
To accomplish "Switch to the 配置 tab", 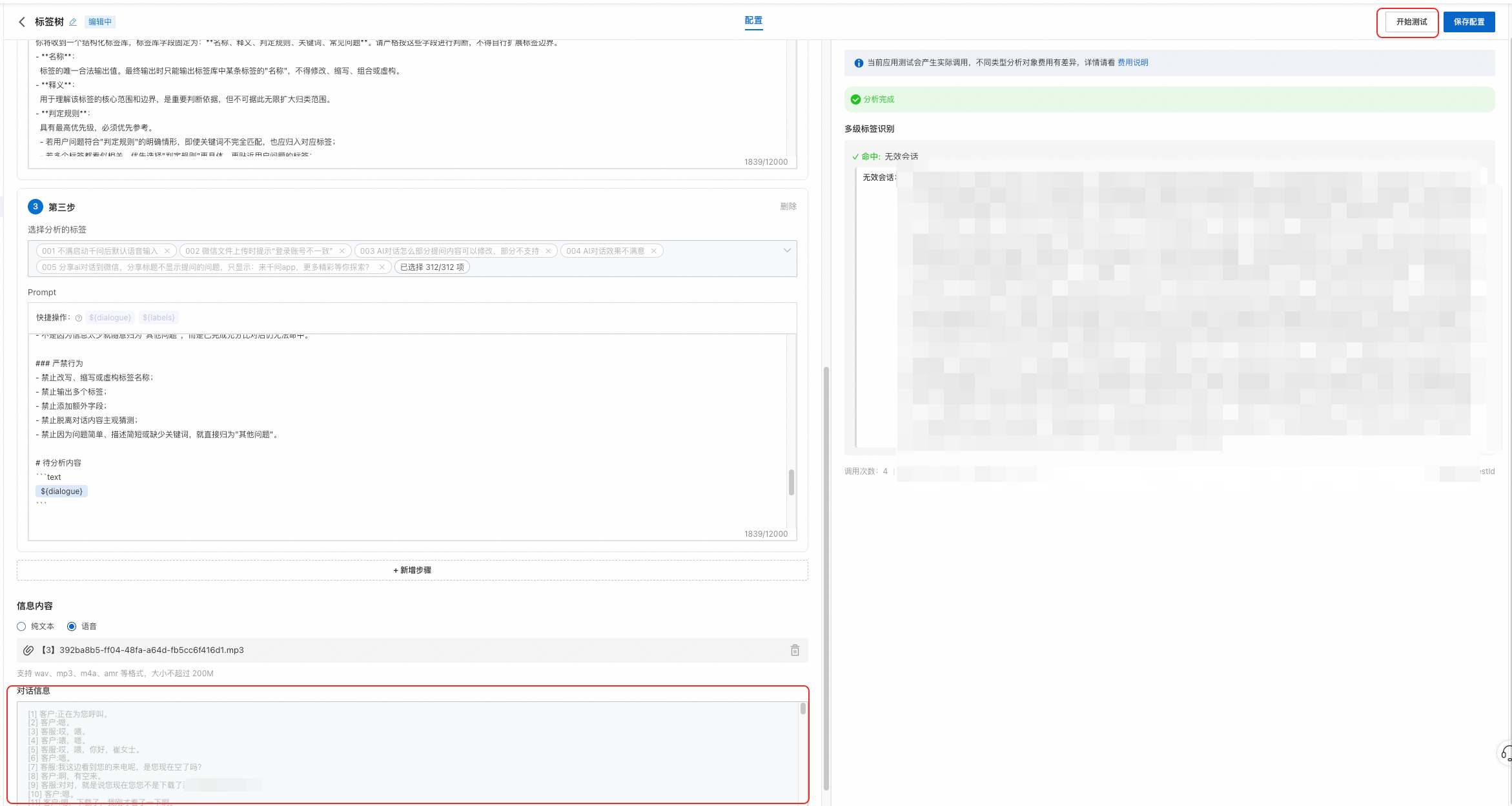I will pyautogui.click(x=753, y=21).
